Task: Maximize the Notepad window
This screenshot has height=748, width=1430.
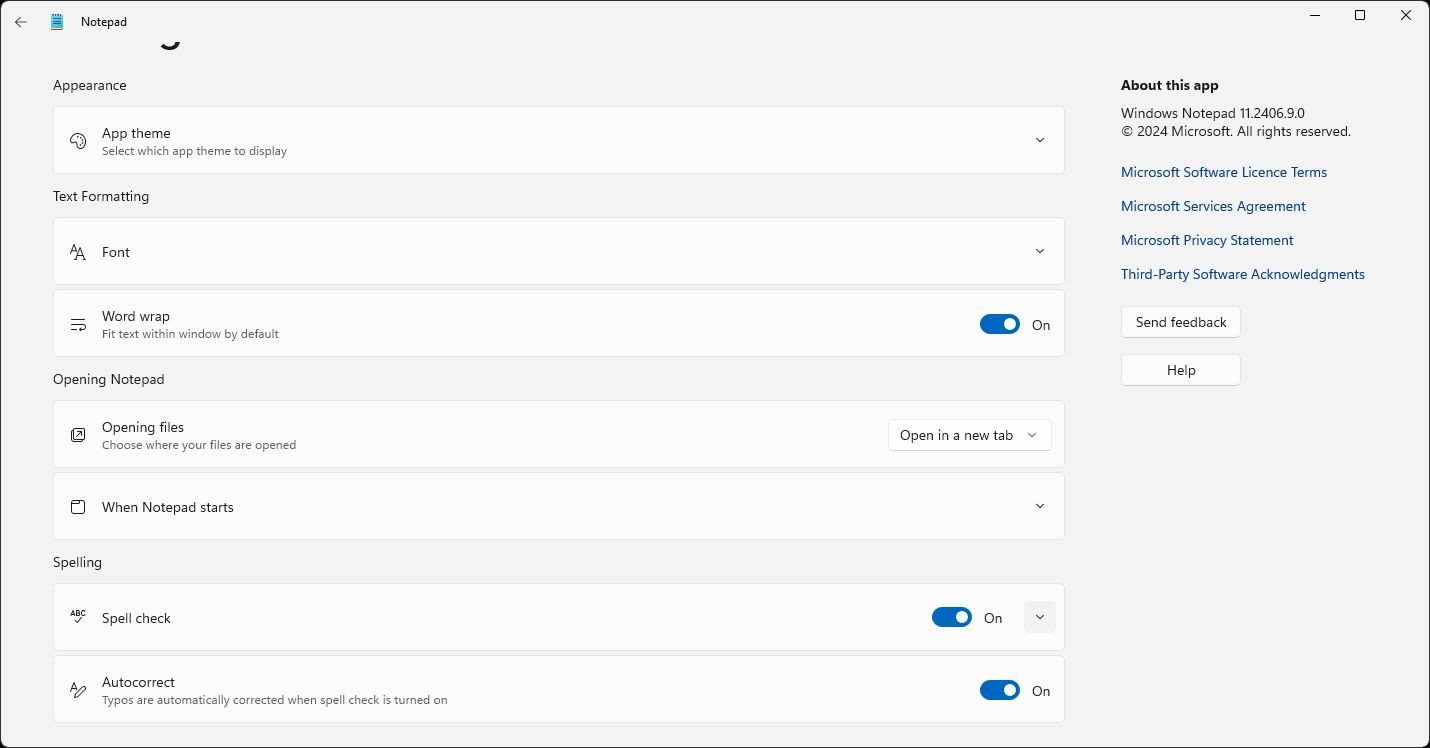Action: [x=1360, y=15]
